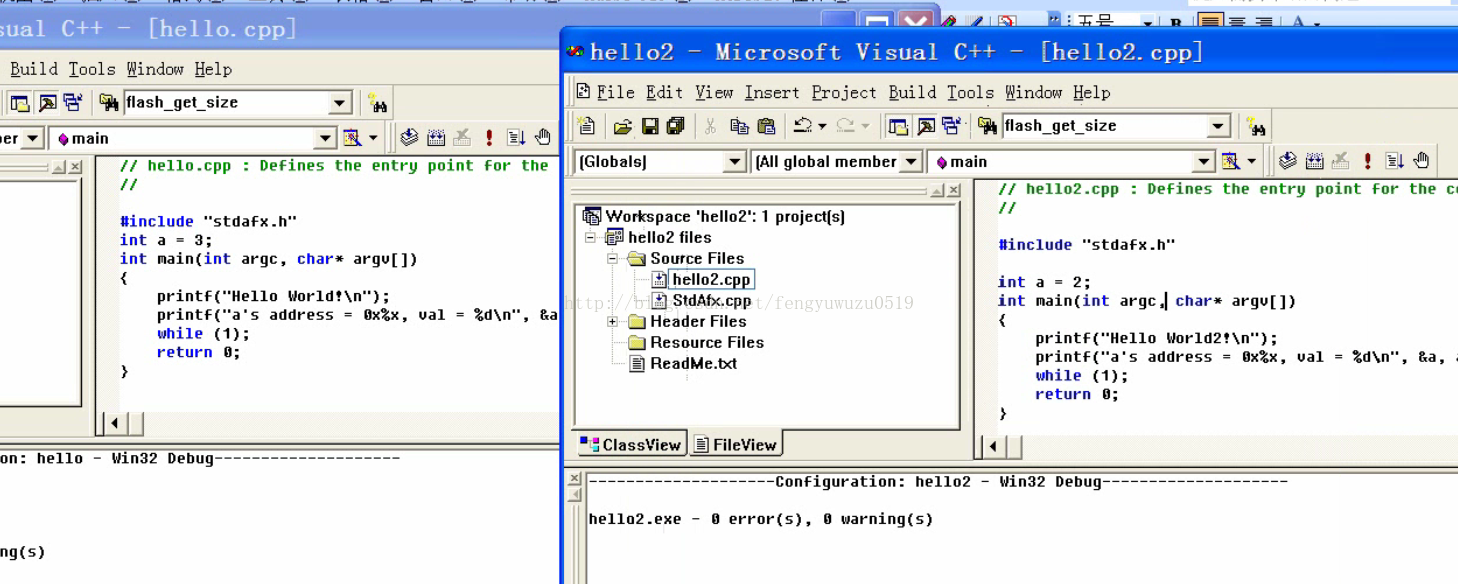
Task: Open the Tools menu in hello window
Action: (92, 69)
